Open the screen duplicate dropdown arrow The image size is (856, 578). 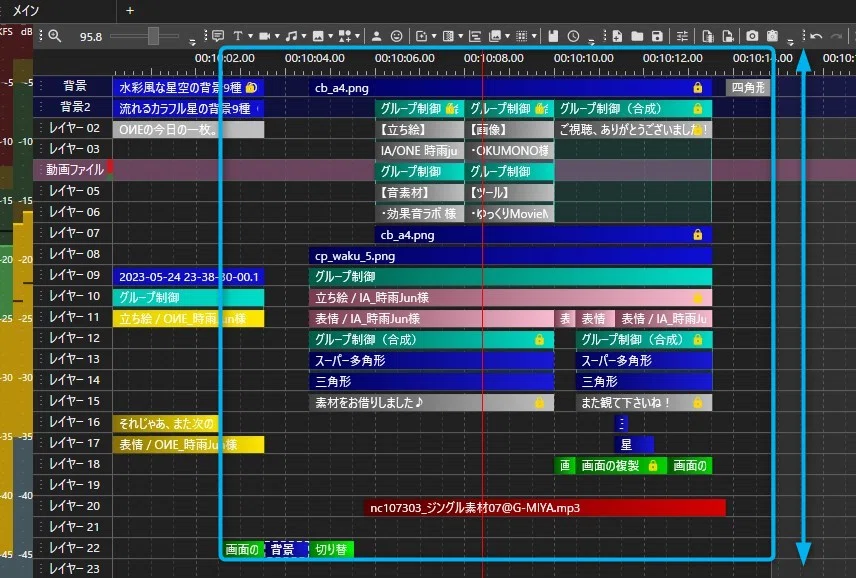[508, 36]
